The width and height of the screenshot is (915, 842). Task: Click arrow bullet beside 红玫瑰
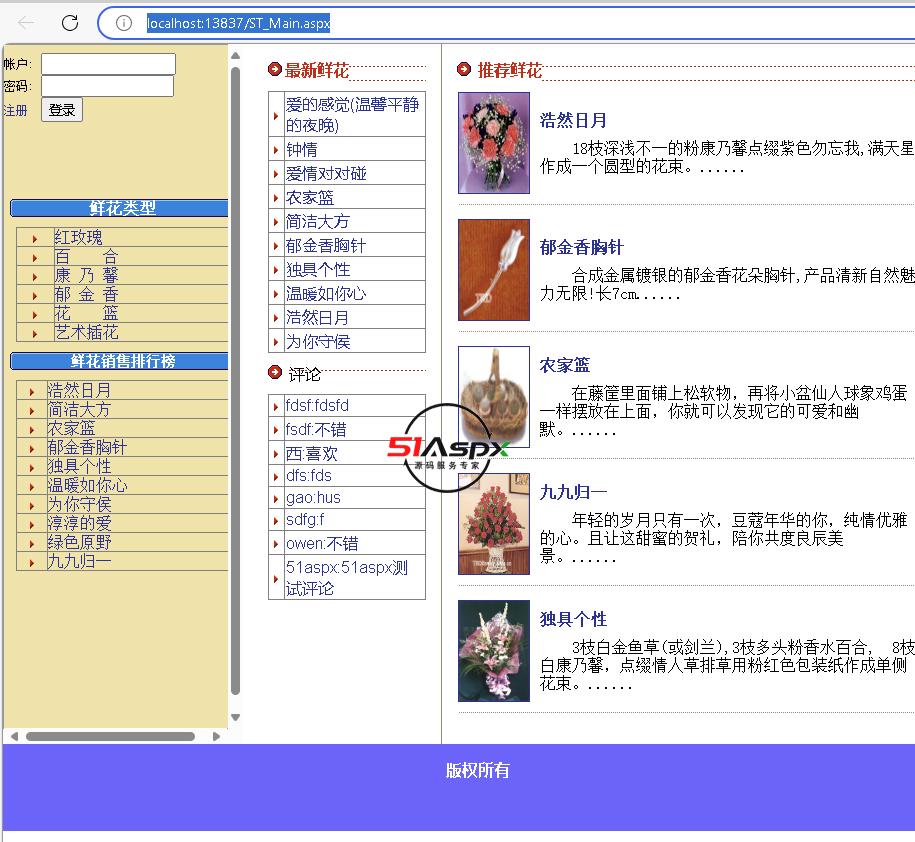point(35,238)
